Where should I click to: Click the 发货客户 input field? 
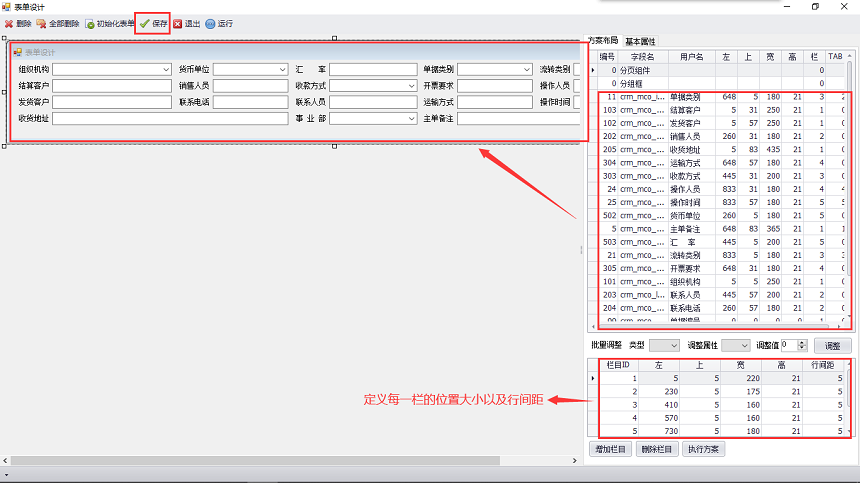[x=112, y=103]
